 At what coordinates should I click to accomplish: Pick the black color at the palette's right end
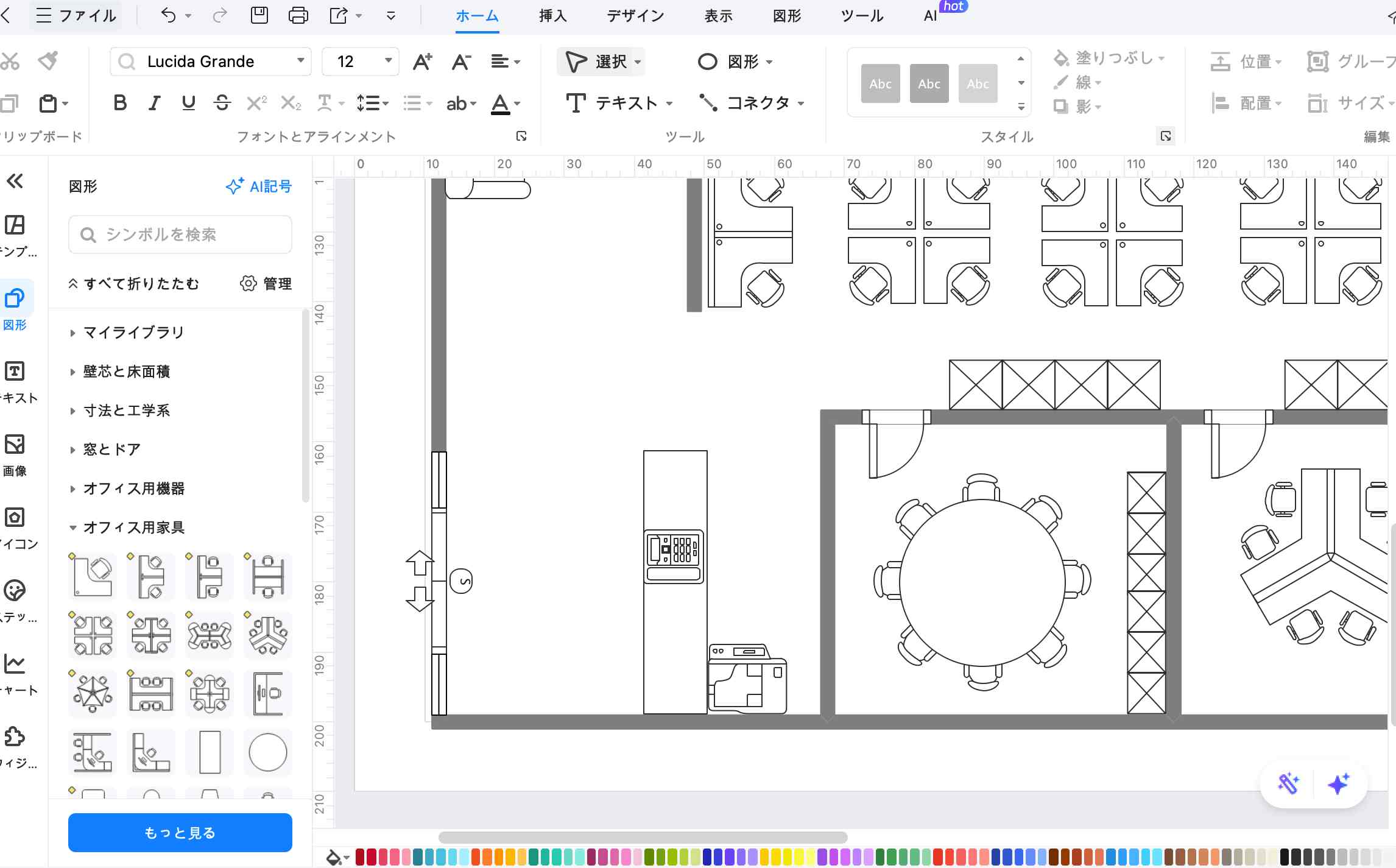click(x=1285, y=857)
